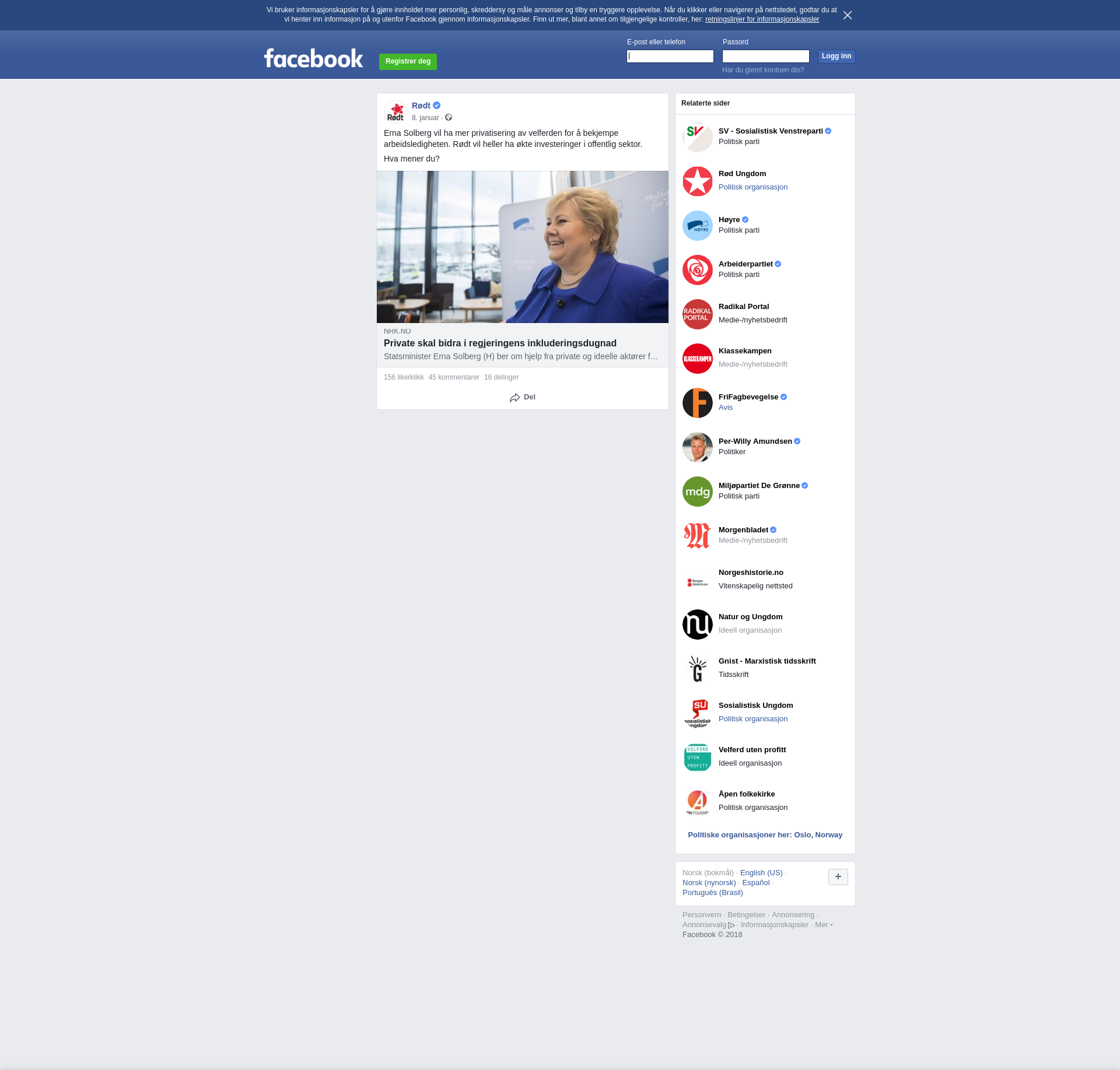The height and width of the screenshot is (1070, 1120).
Task: Click the Høyre party logo
Action: point(698,226)
